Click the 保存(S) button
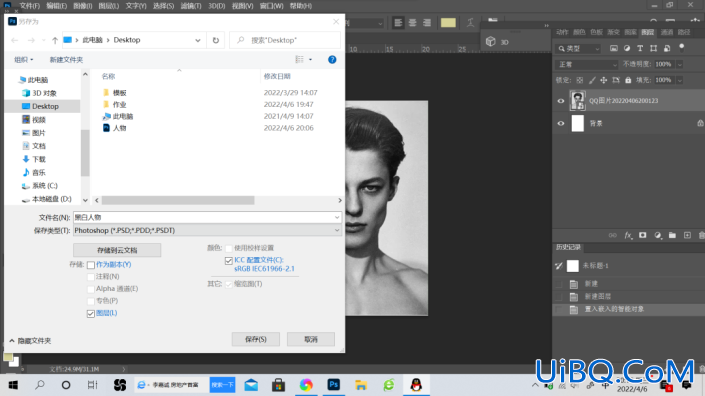The width and height of the screenshot is (705, 396). click(255, 339)
